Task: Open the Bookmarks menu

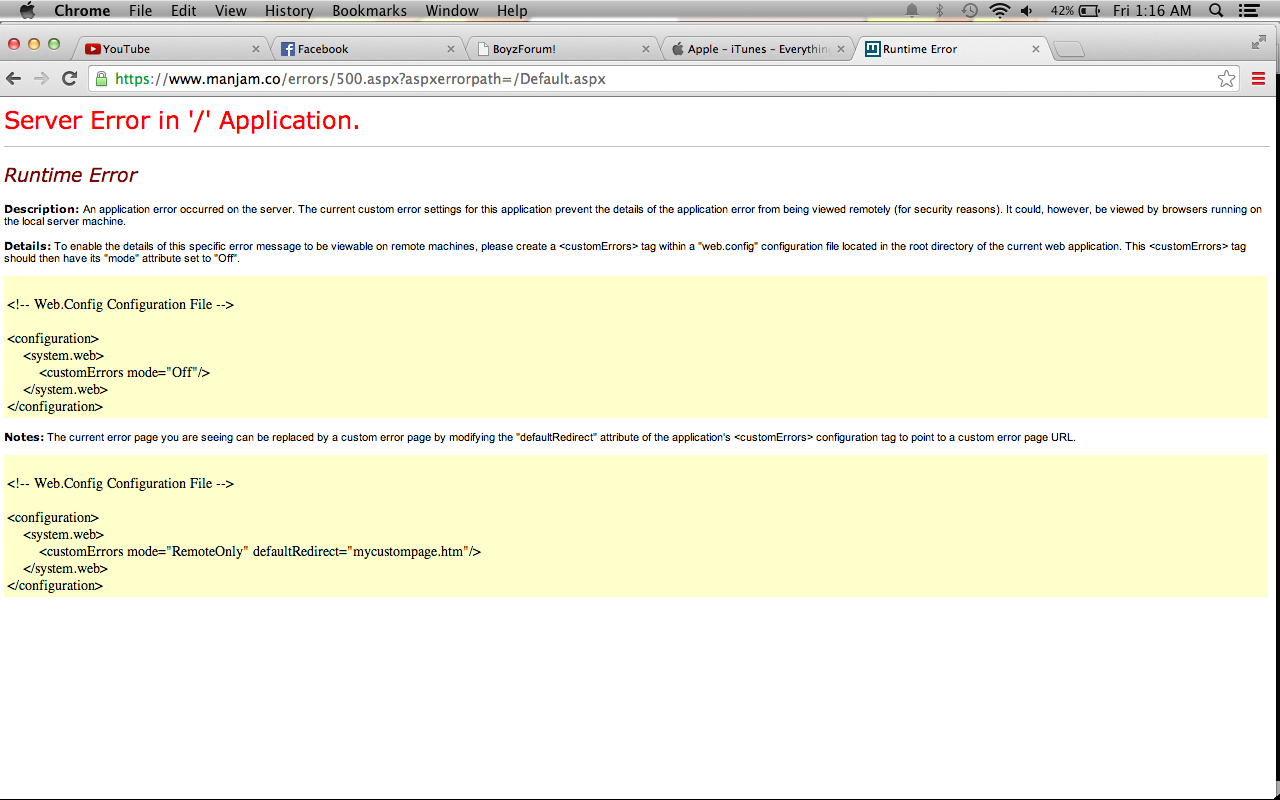Action: (369, 11)
